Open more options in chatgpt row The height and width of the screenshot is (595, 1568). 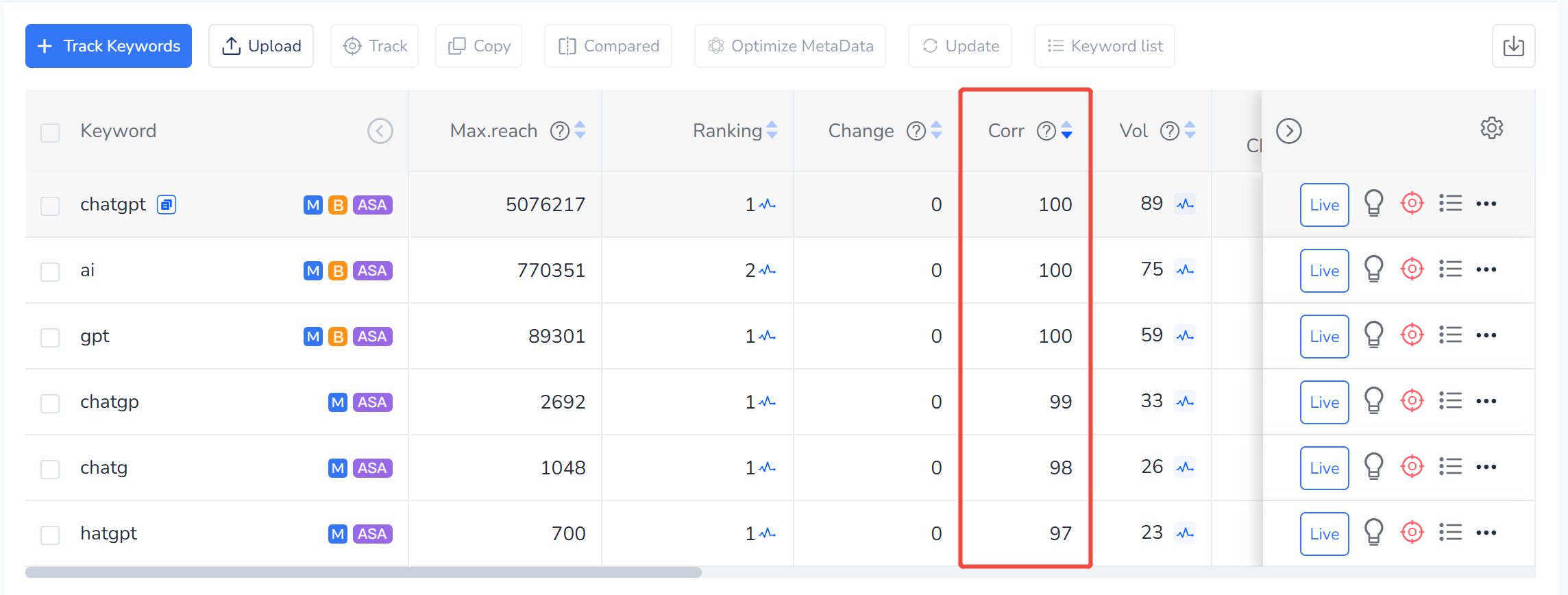coord(1486,204)
